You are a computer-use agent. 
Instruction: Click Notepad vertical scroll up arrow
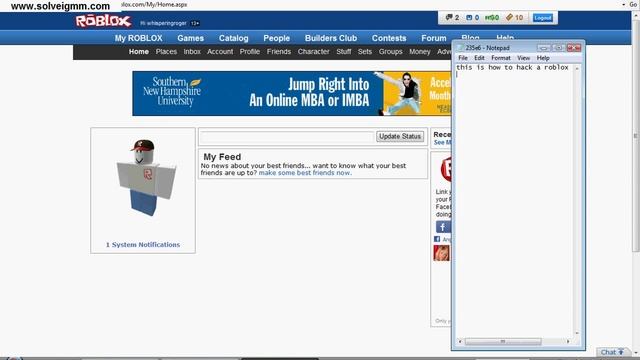(577, 68)
